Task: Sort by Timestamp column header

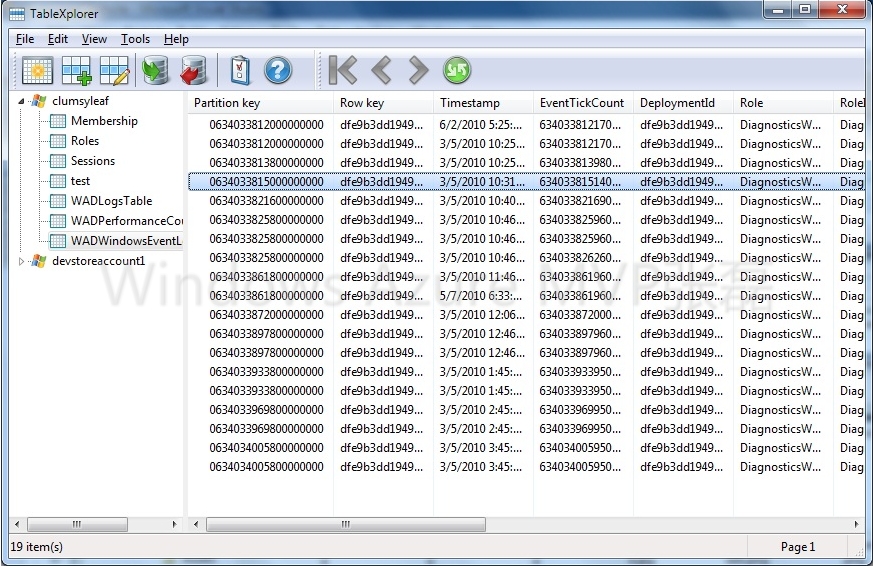Action: click(483, 103)
